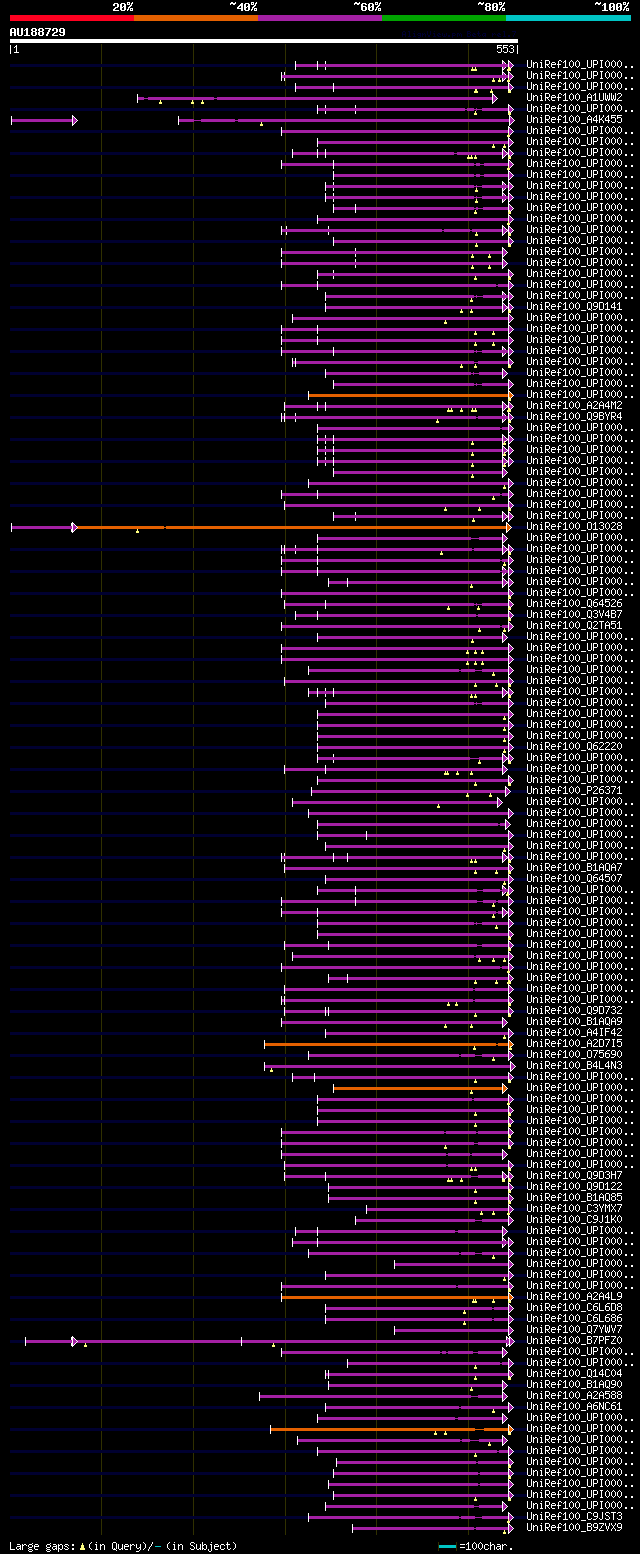This screenshot has height=1554, width=640.
Task: Select hit label UniRef100_Q3V4B7
Action: click(x=574, y=615)
